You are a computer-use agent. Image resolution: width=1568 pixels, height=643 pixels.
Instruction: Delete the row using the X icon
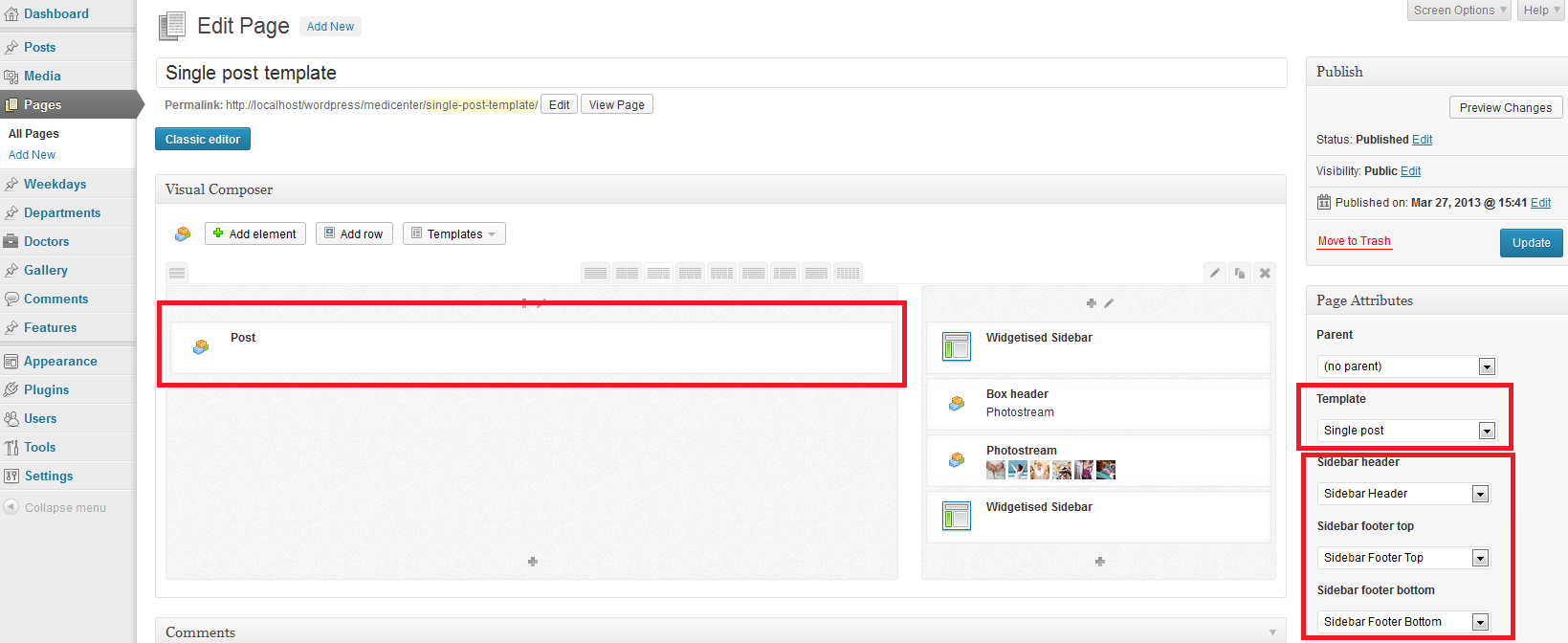[1265, 273]
